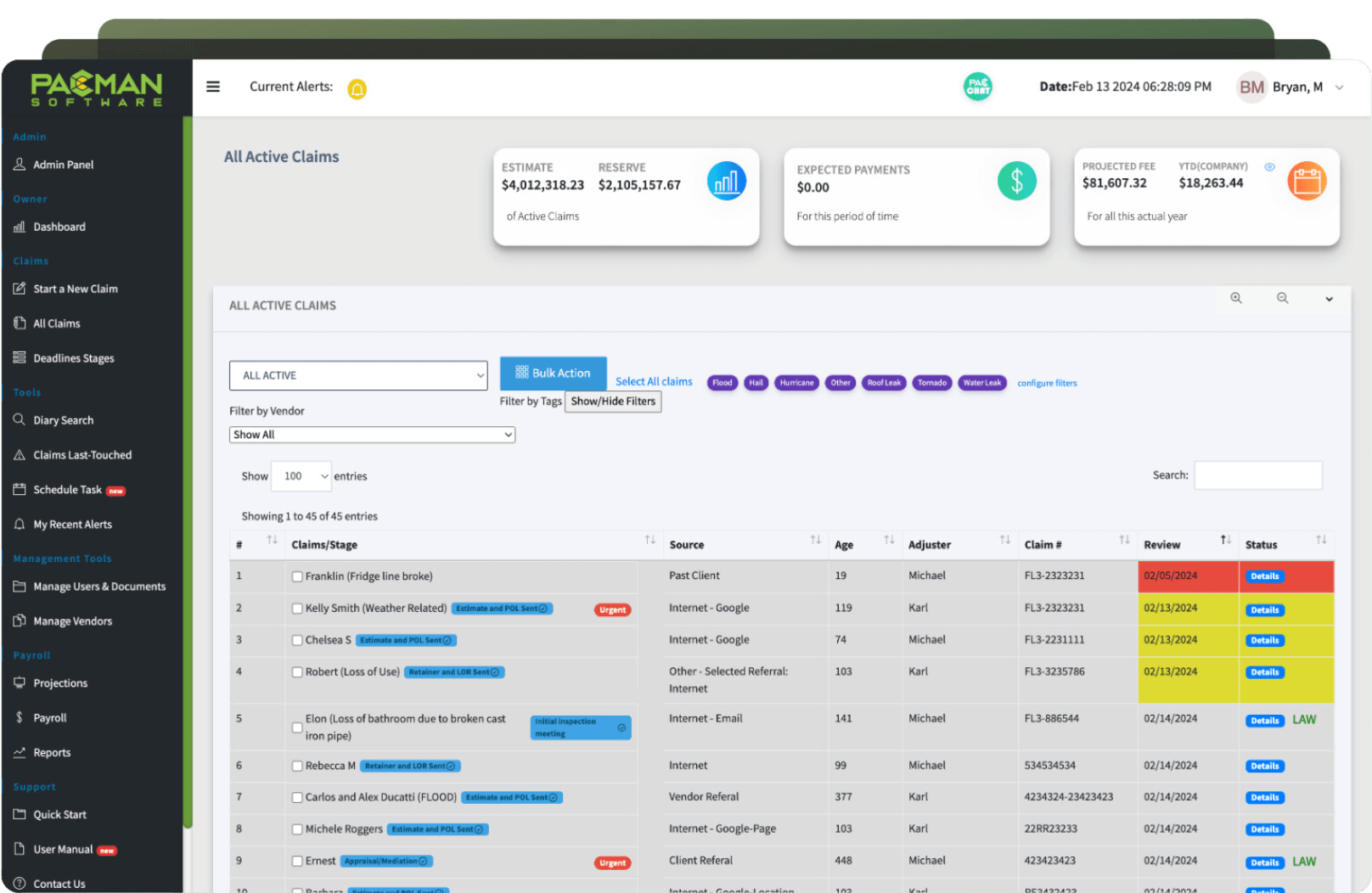Image resolution: width=1372 pixels, height=893 pixels.
Task: Open the entries per page dropdown
Action: [x=301, y=476]
